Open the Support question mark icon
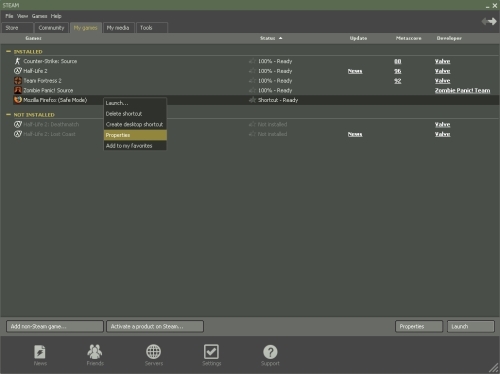 click(x=270, y=352)
